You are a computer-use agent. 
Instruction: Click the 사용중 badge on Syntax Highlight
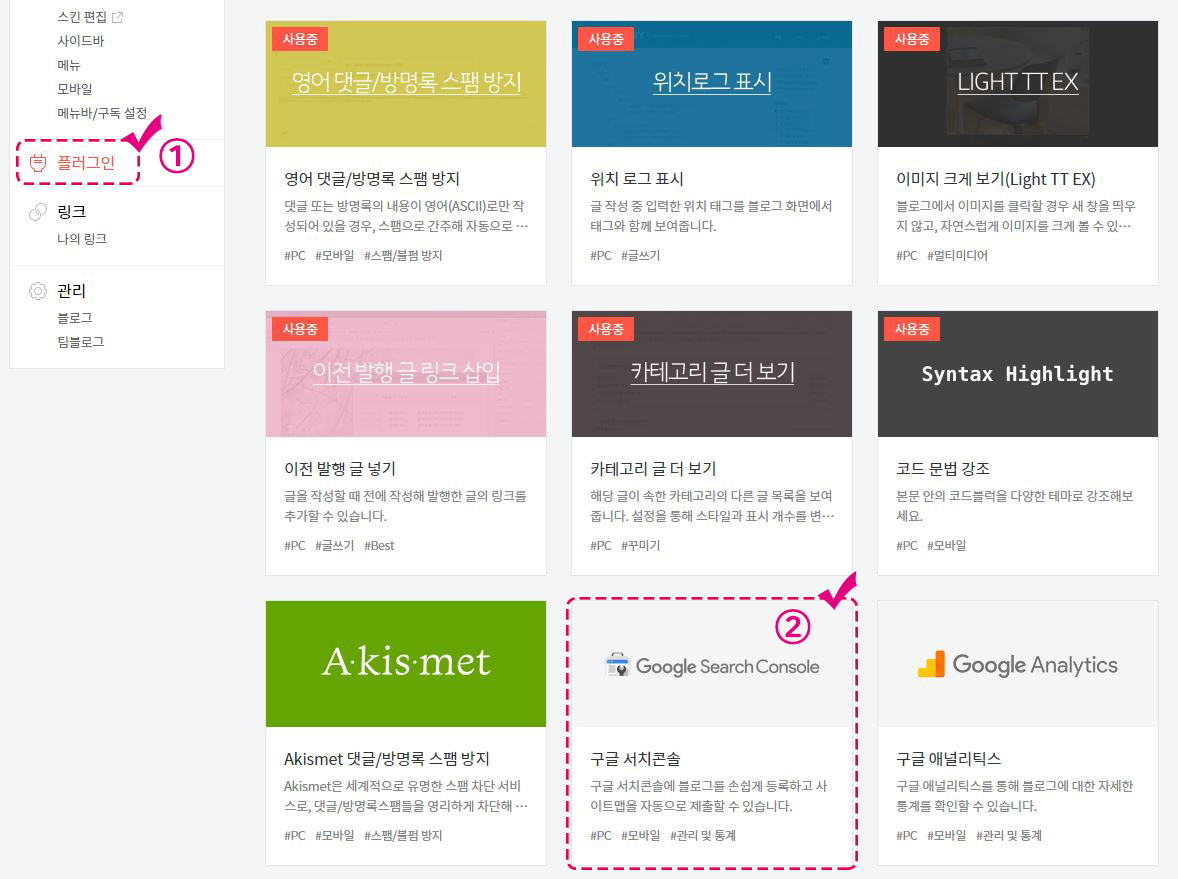pos(911,329)
